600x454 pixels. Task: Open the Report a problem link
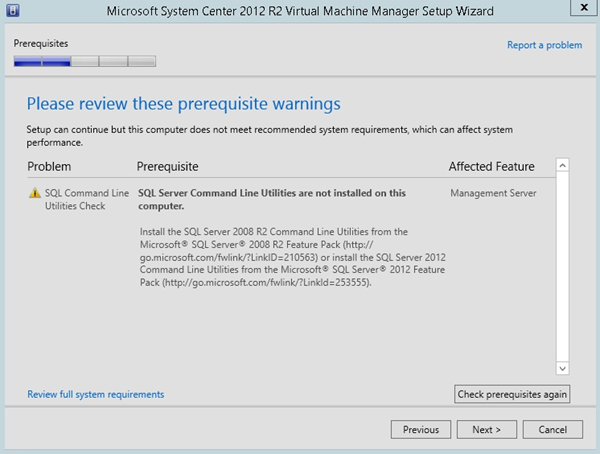(545, 45)
